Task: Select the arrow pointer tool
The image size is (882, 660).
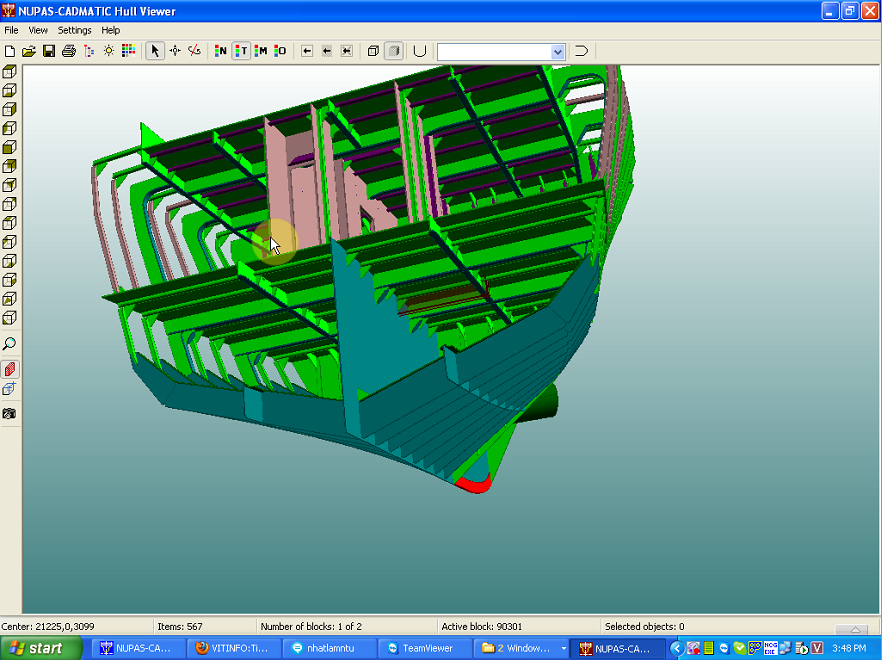Action: [x=155, y=51]
